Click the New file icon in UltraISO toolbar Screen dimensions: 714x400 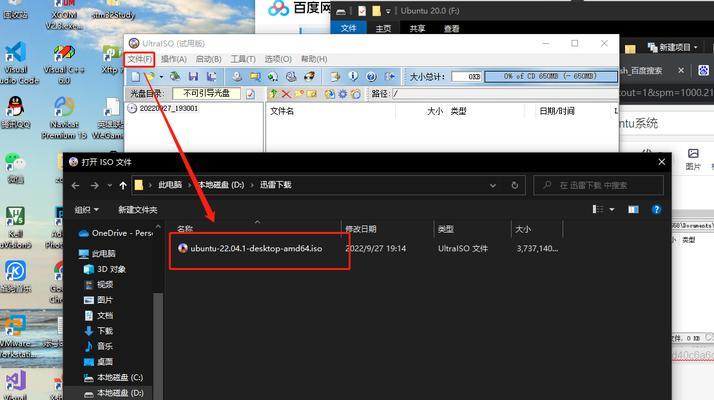click(x=136, y=77)
